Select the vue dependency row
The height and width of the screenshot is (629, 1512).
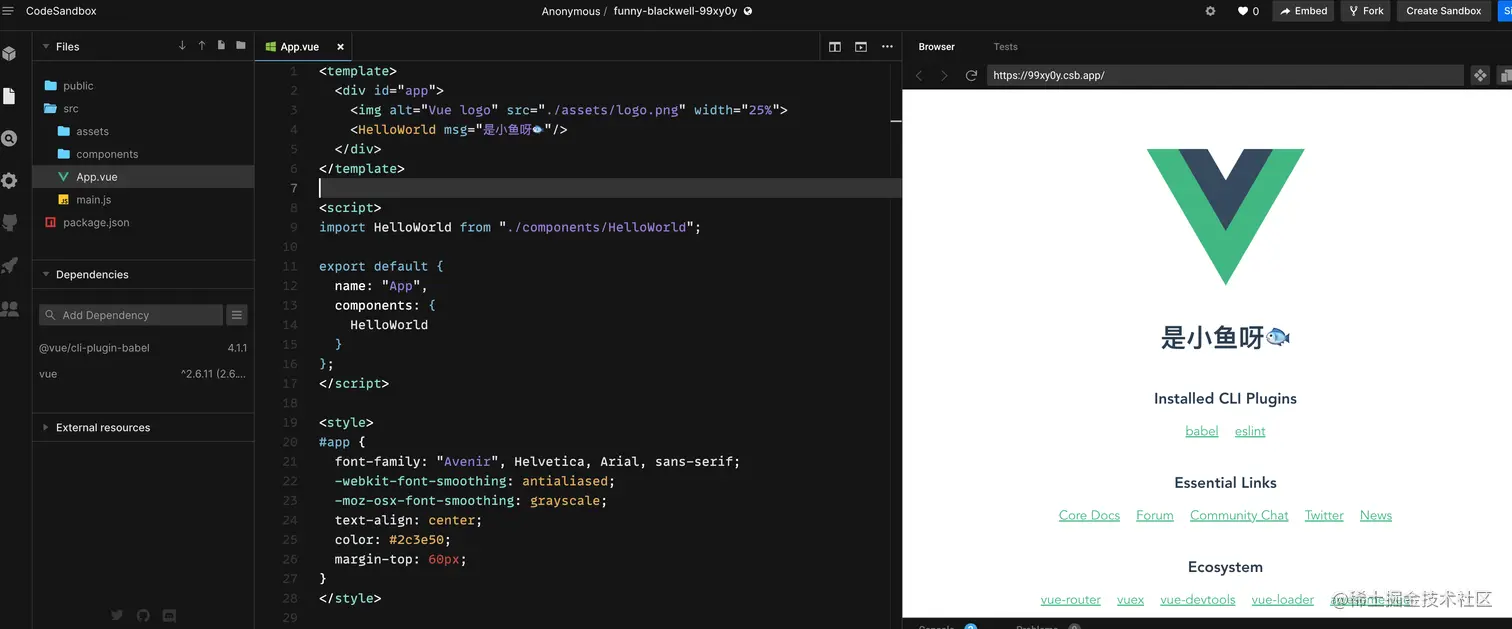[x=143, y=374]
